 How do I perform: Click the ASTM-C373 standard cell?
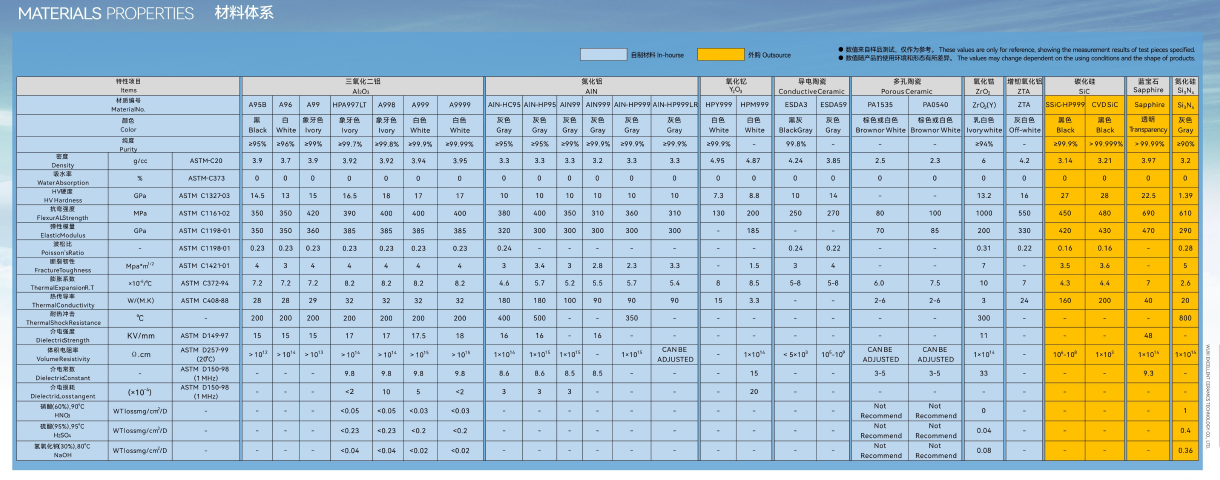(205, 178)
